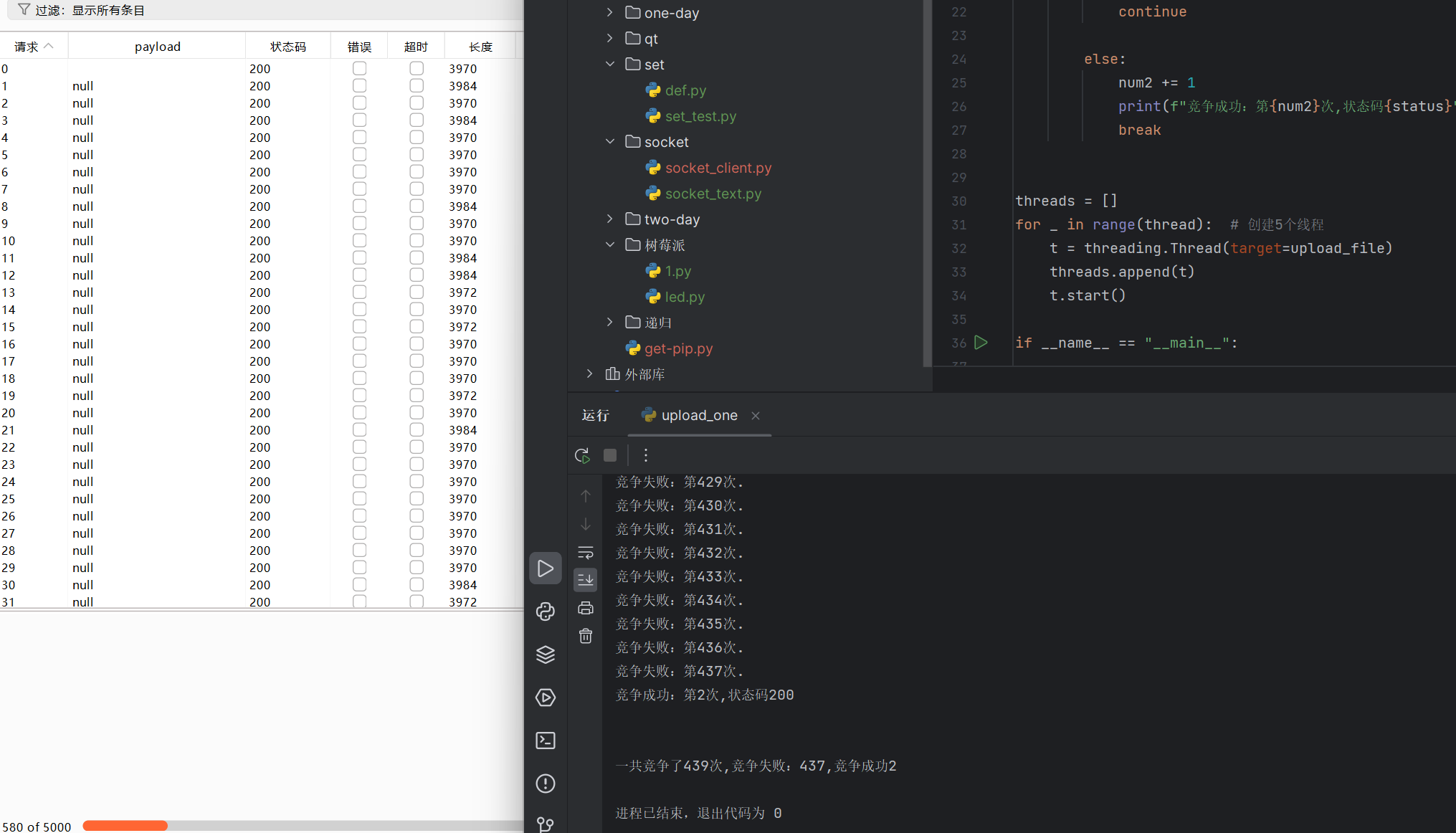1456x833 pixels.
Task: Toggle scroll to end of console
Action: pyautogui.click(x=586, y=580)
